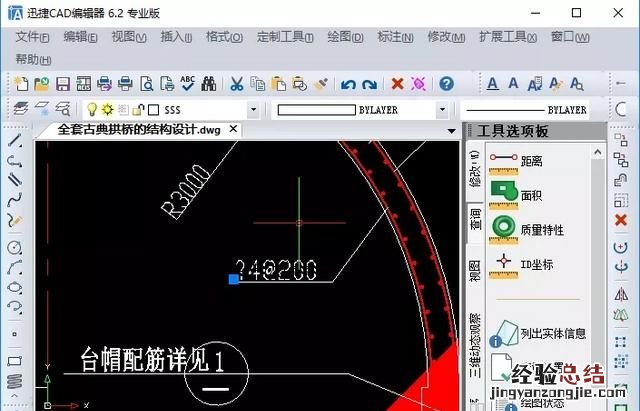The width and height of the screenshot is (640, 411).
Task: Switch to the 三维动态观察 palette tab
Action: tap(475, 345)
